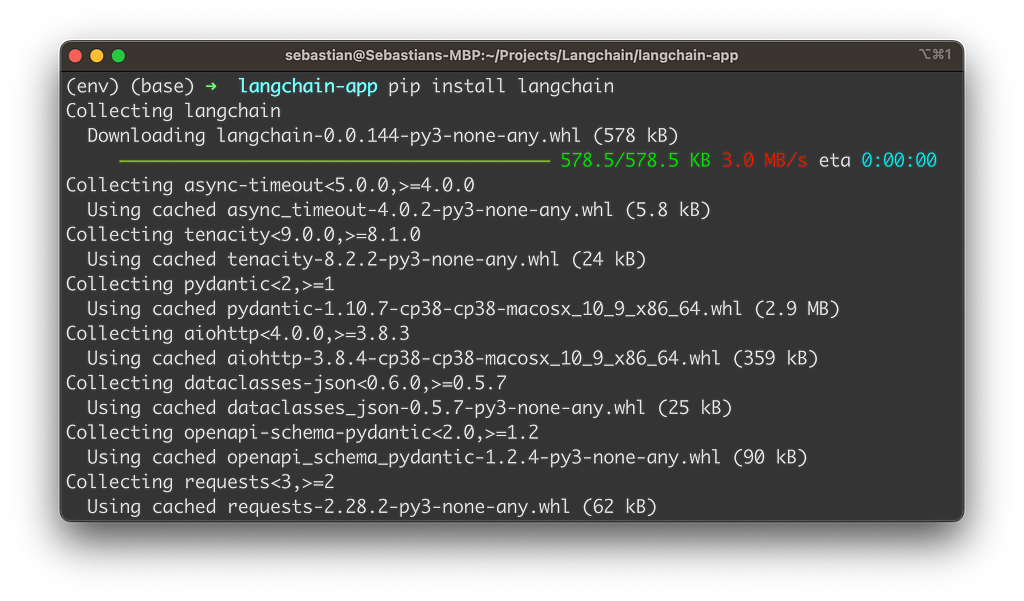Click the red '3.0 MB/s' speed value

pos(764,161)
